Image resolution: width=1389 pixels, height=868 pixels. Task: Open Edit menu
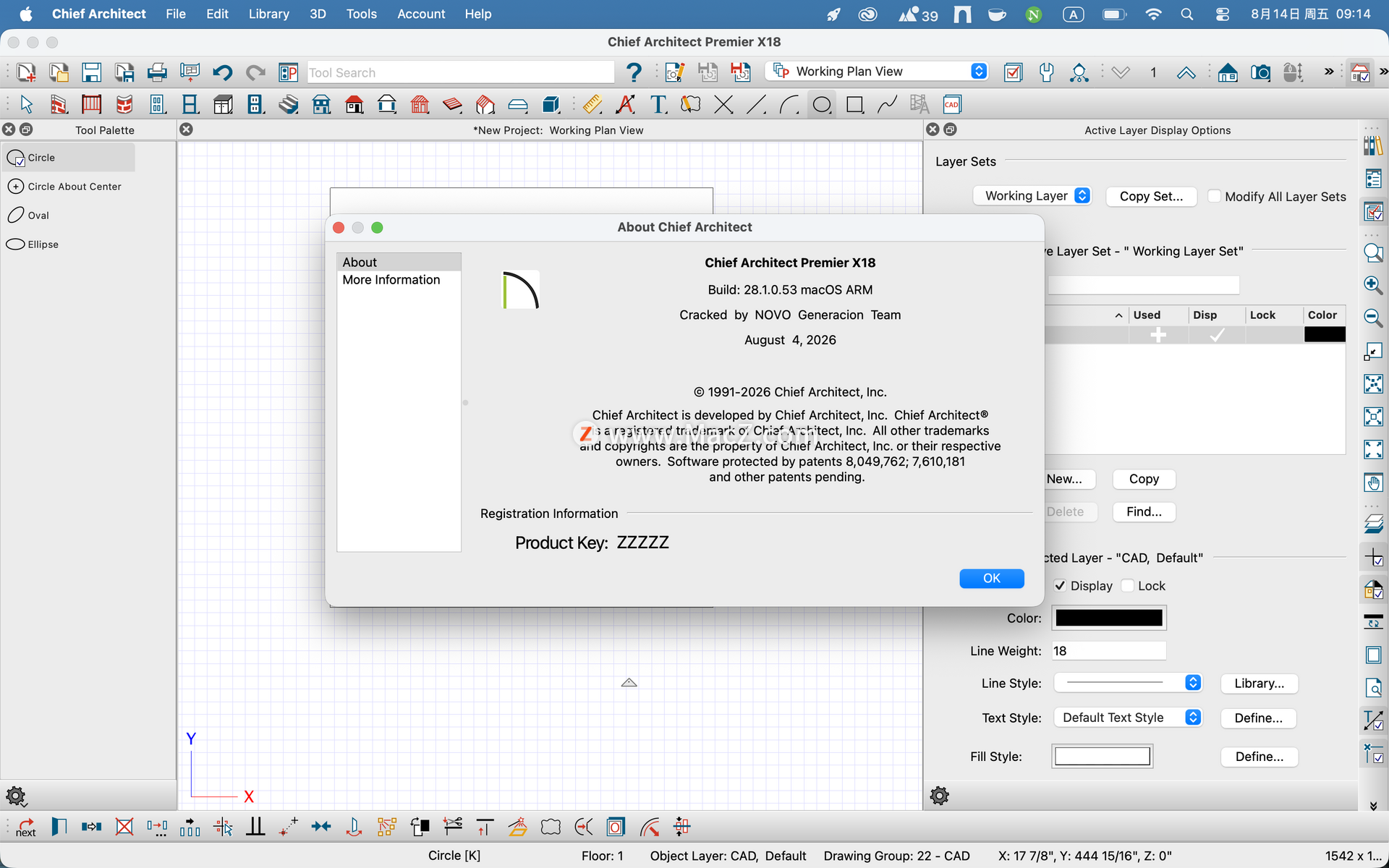217,14
